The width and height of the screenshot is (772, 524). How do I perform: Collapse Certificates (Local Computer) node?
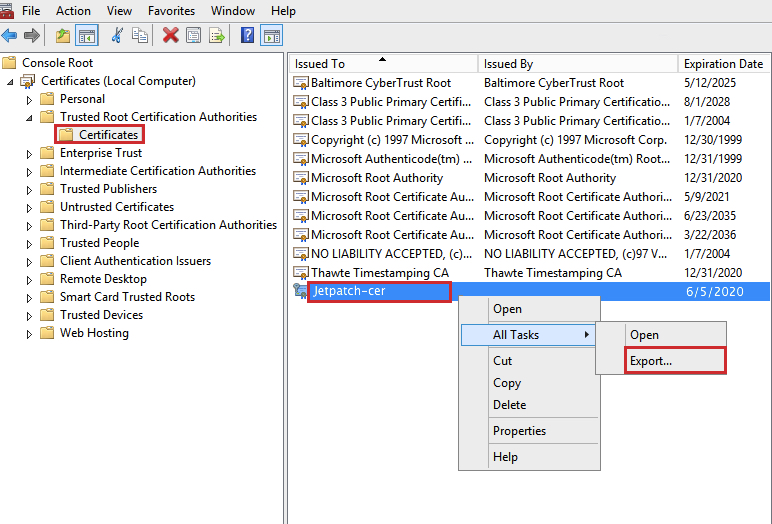click(10, 82)
